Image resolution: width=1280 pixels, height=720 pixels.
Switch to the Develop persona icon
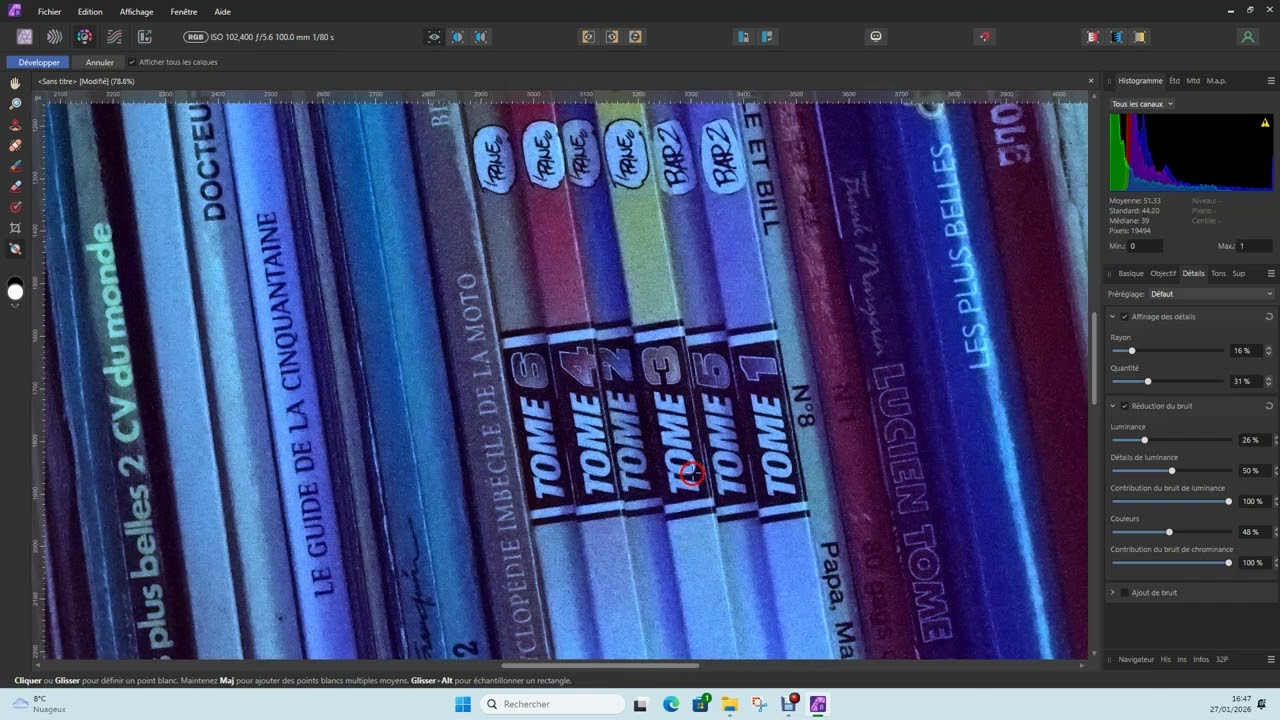point(85,37)
